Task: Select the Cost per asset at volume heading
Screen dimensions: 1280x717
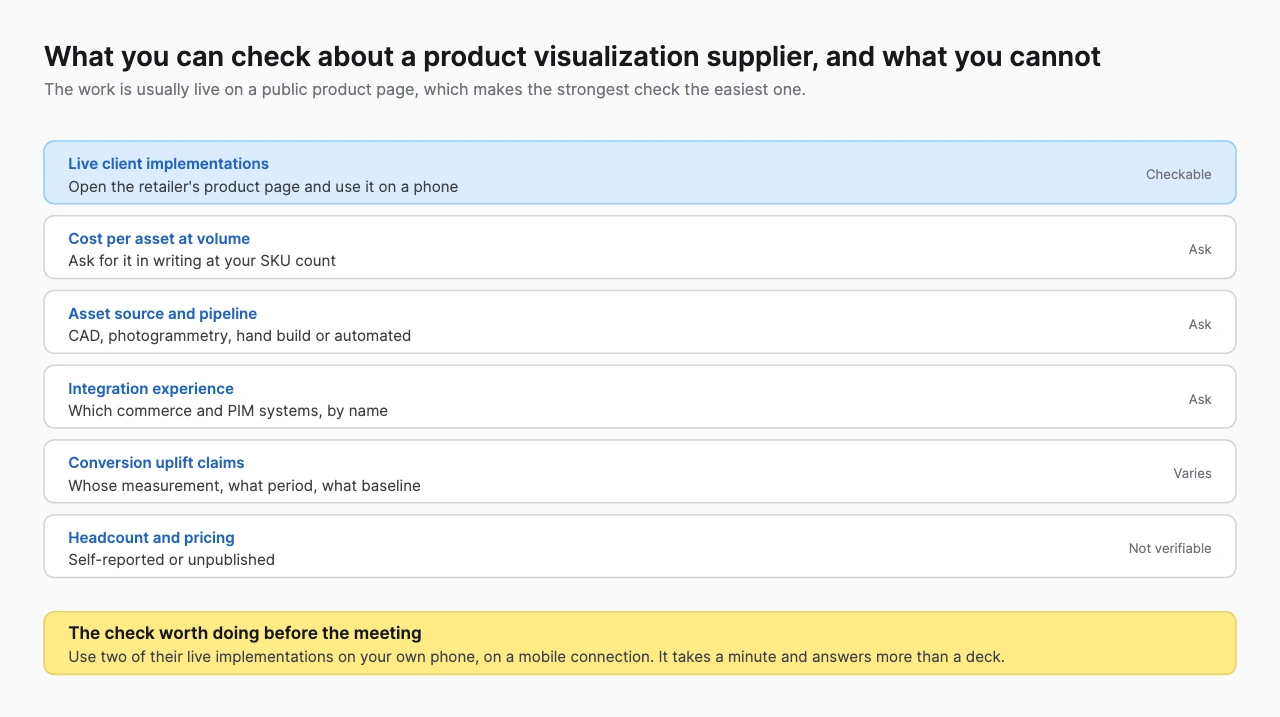Action: tap(159, 239)
